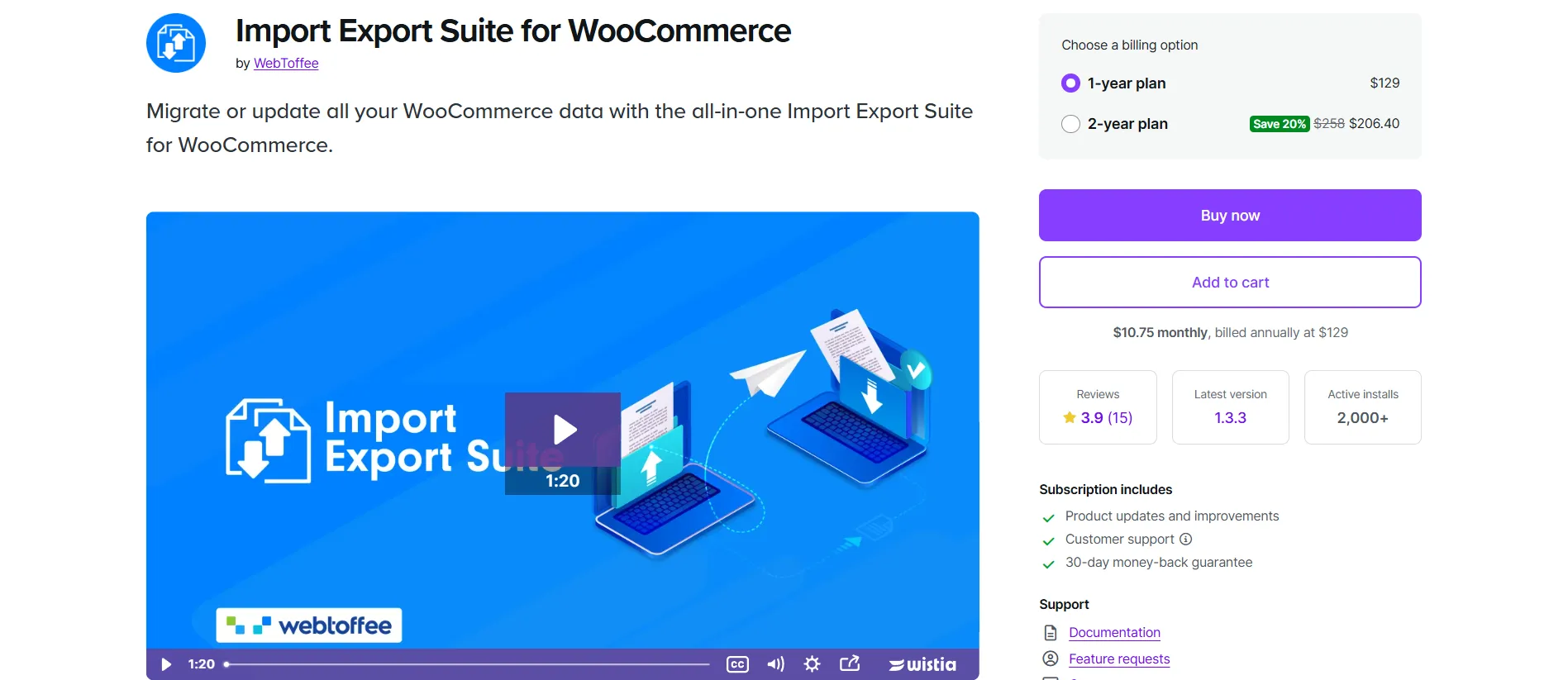
Task: Click the Add to cart button
Action: pos(1230,282)
